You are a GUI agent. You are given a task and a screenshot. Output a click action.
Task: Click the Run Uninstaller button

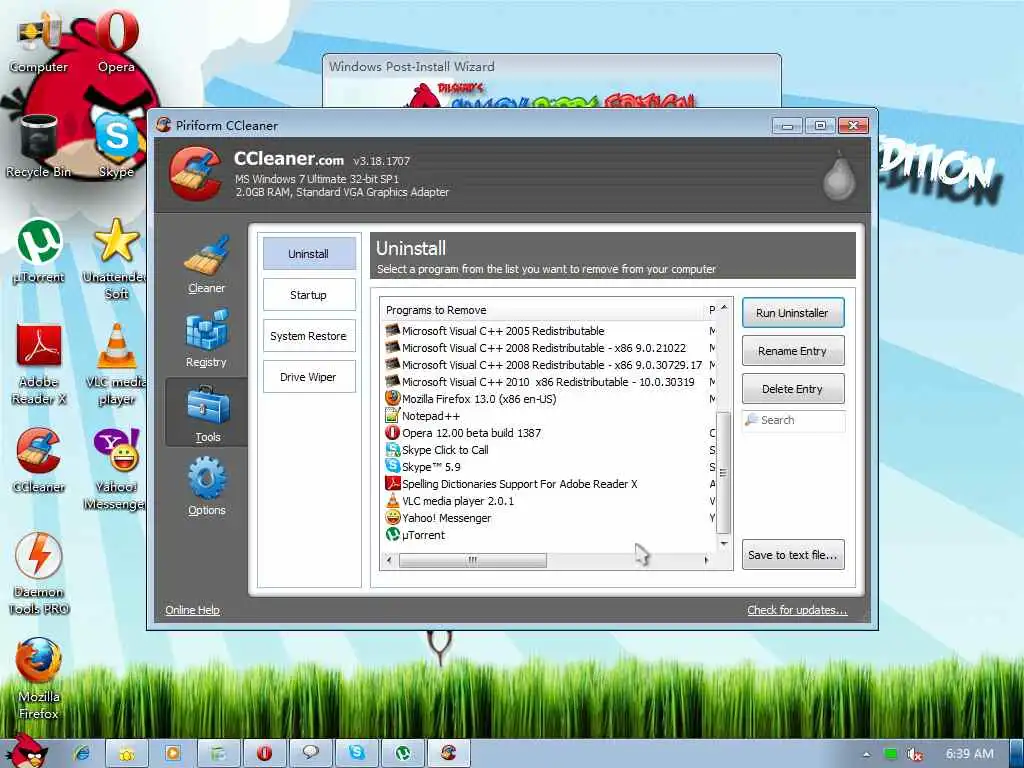(793, 313)
